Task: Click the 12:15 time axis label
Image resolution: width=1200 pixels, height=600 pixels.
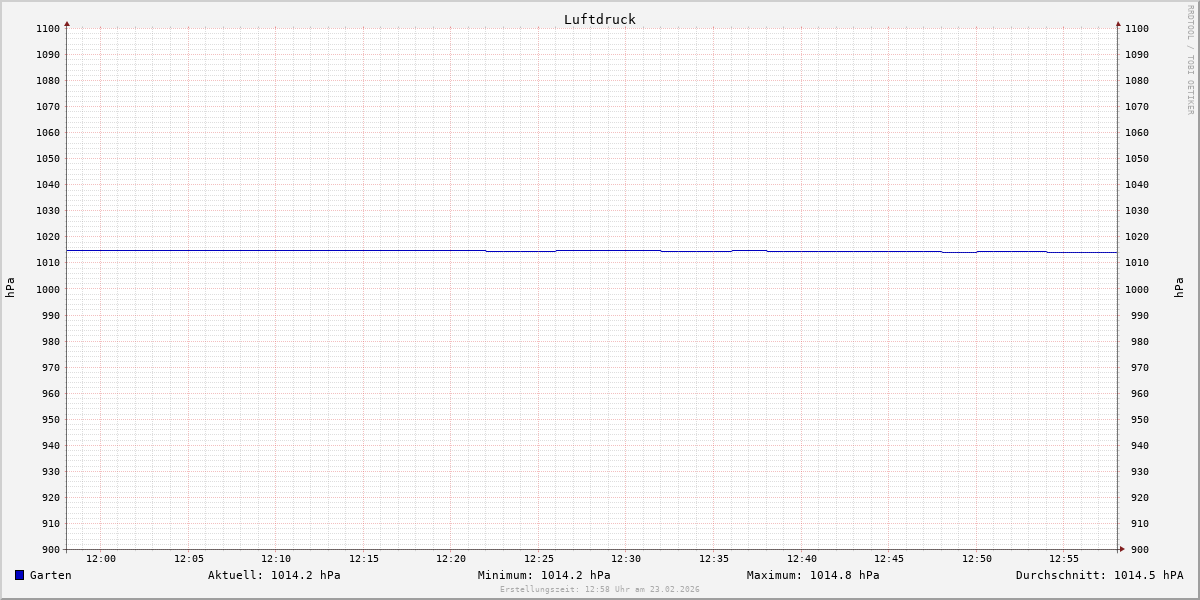Action: 364,559
